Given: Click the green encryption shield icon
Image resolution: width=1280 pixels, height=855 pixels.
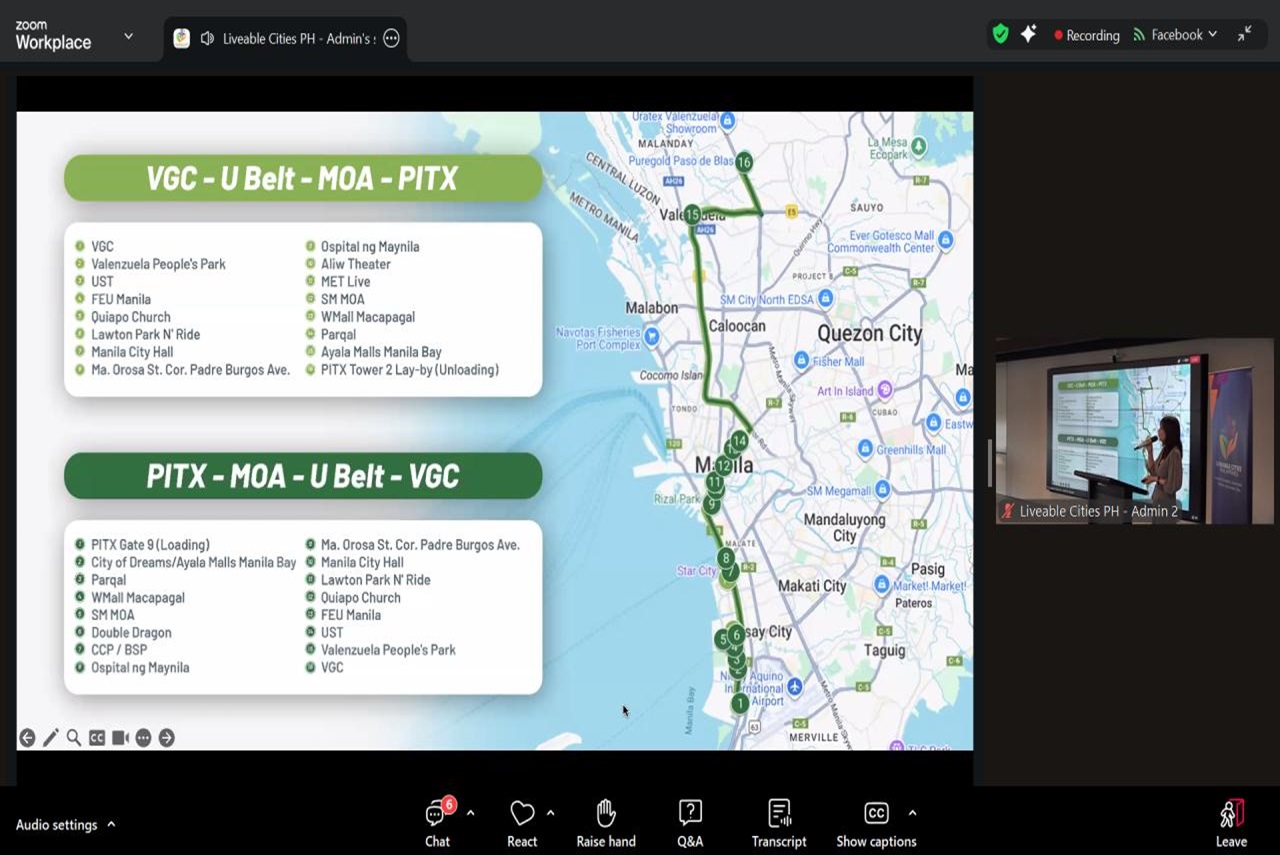Looking at the screenshot, I should pyautogui.click(x=1000, y=35).
